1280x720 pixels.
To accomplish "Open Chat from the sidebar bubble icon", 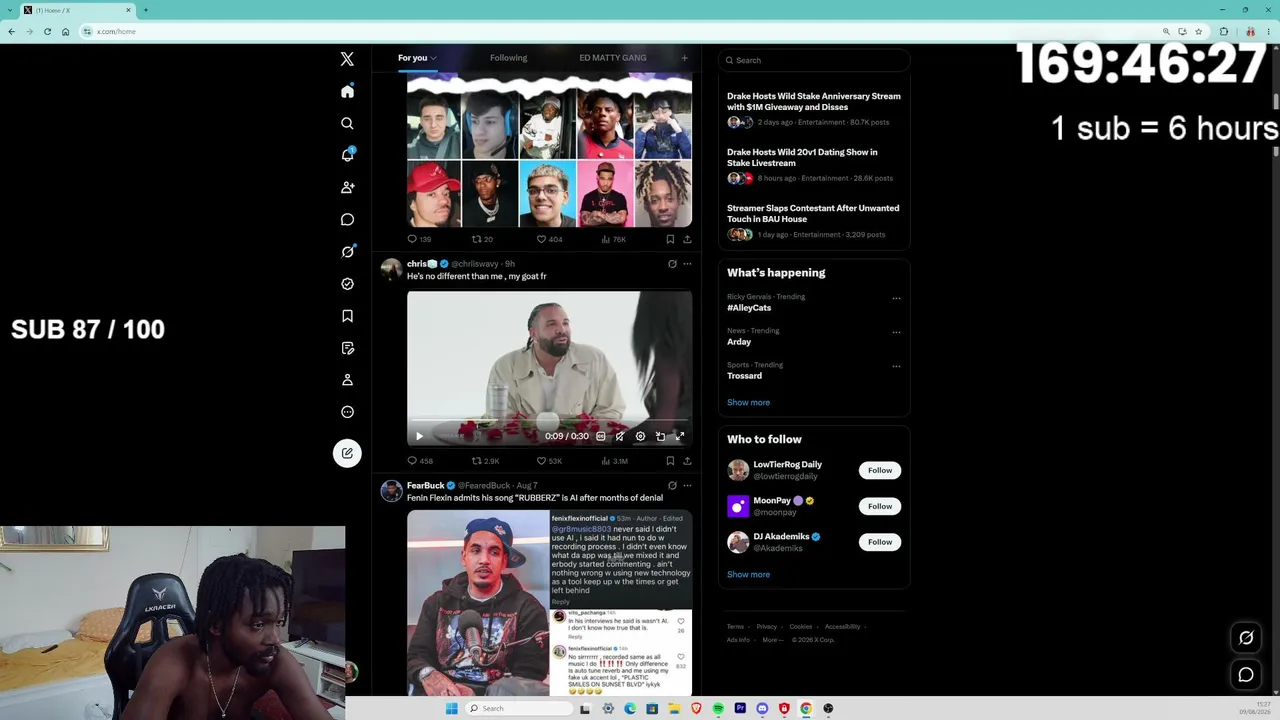I will (347, 219).
